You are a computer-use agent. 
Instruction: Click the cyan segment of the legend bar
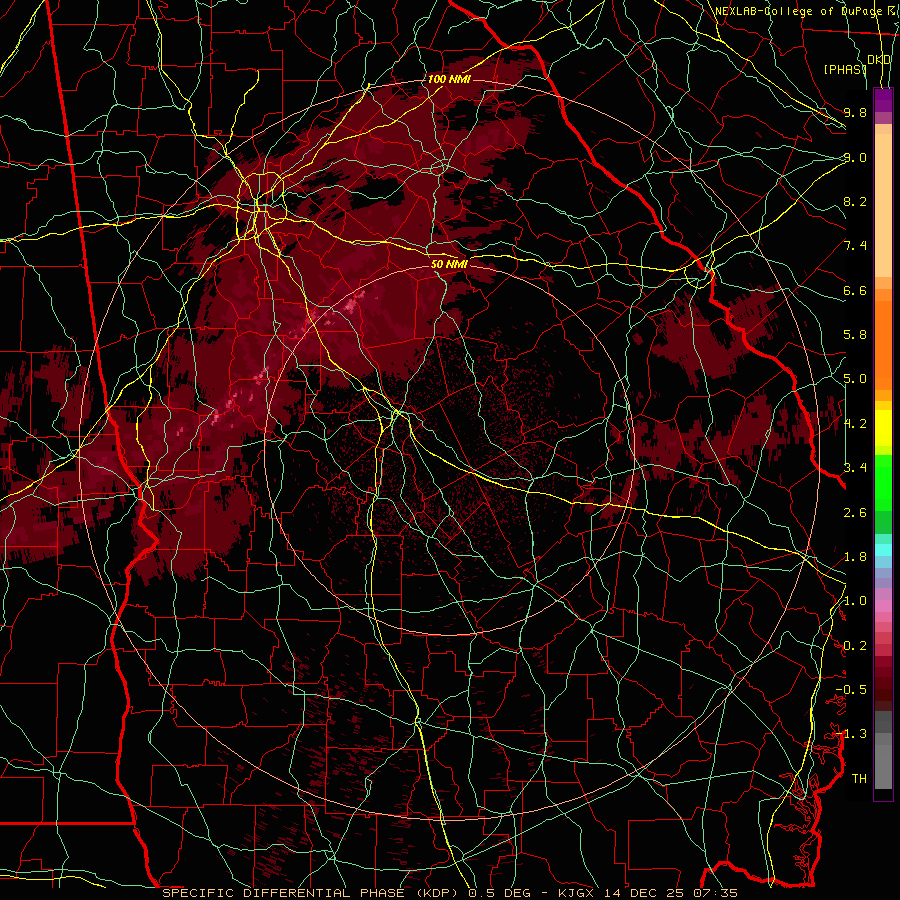point(883,550)
